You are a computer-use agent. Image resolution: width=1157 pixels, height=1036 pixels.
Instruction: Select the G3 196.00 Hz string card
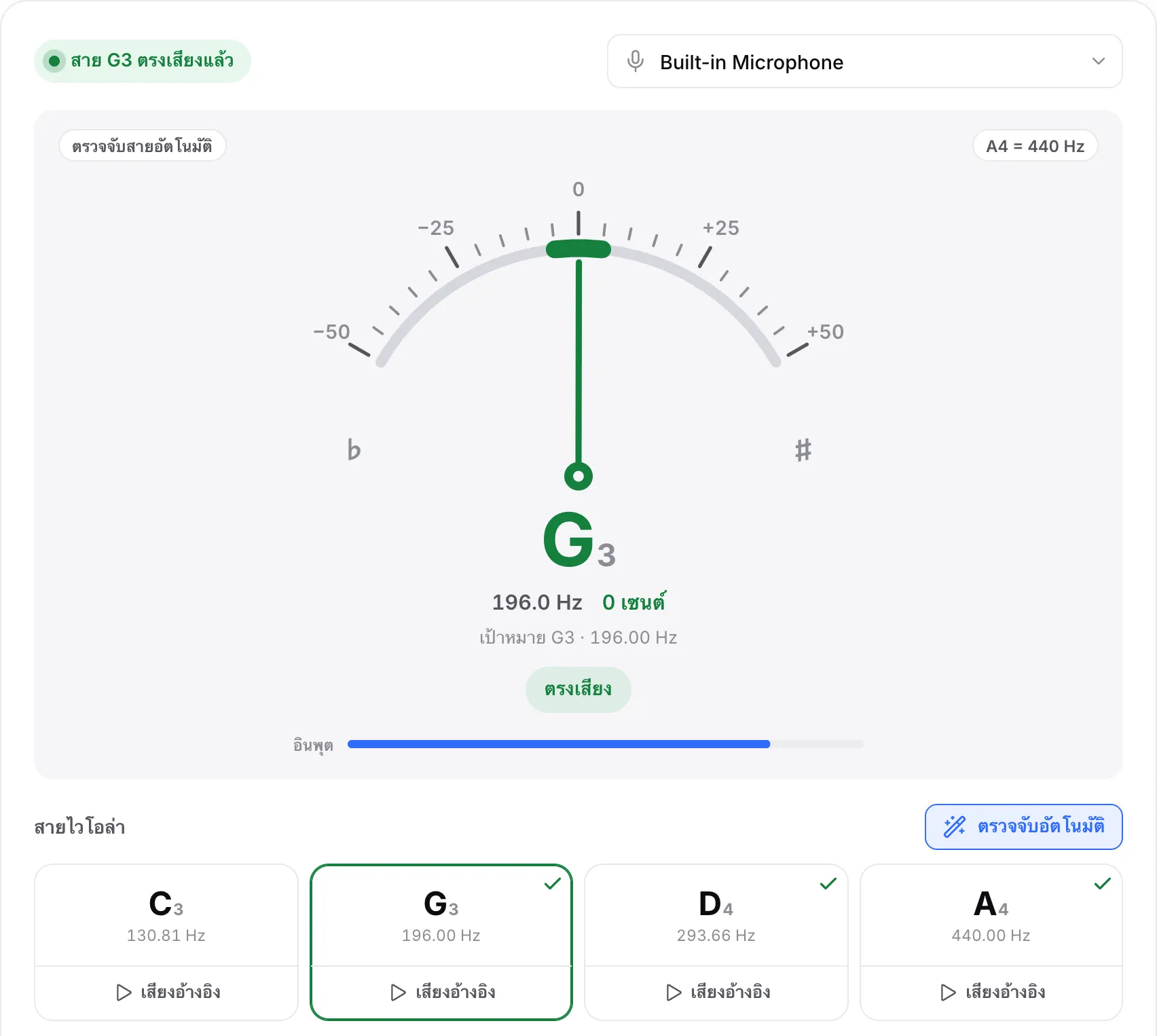coord(441,915)
